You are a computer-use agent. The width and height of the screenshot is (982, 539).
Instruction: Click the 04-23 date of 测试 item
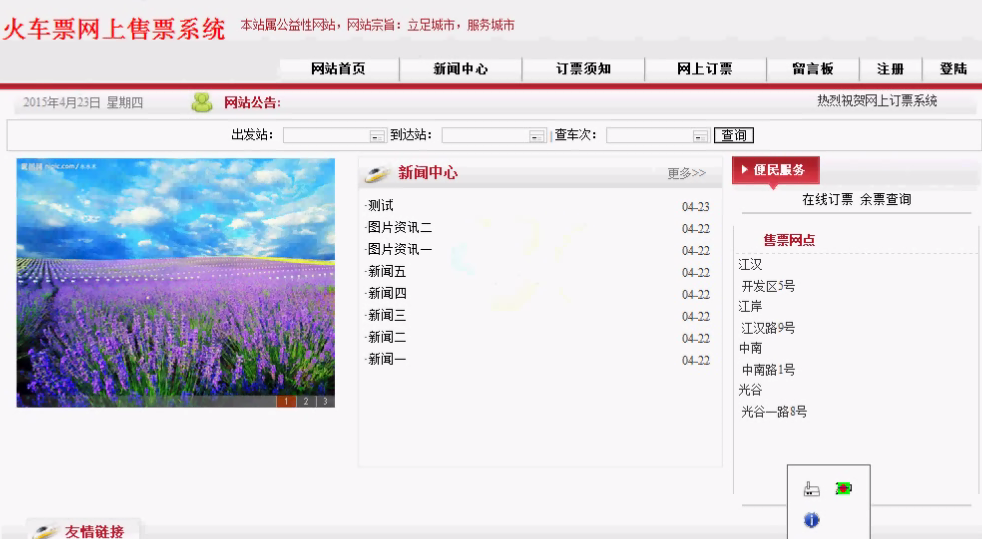point(696,207)
